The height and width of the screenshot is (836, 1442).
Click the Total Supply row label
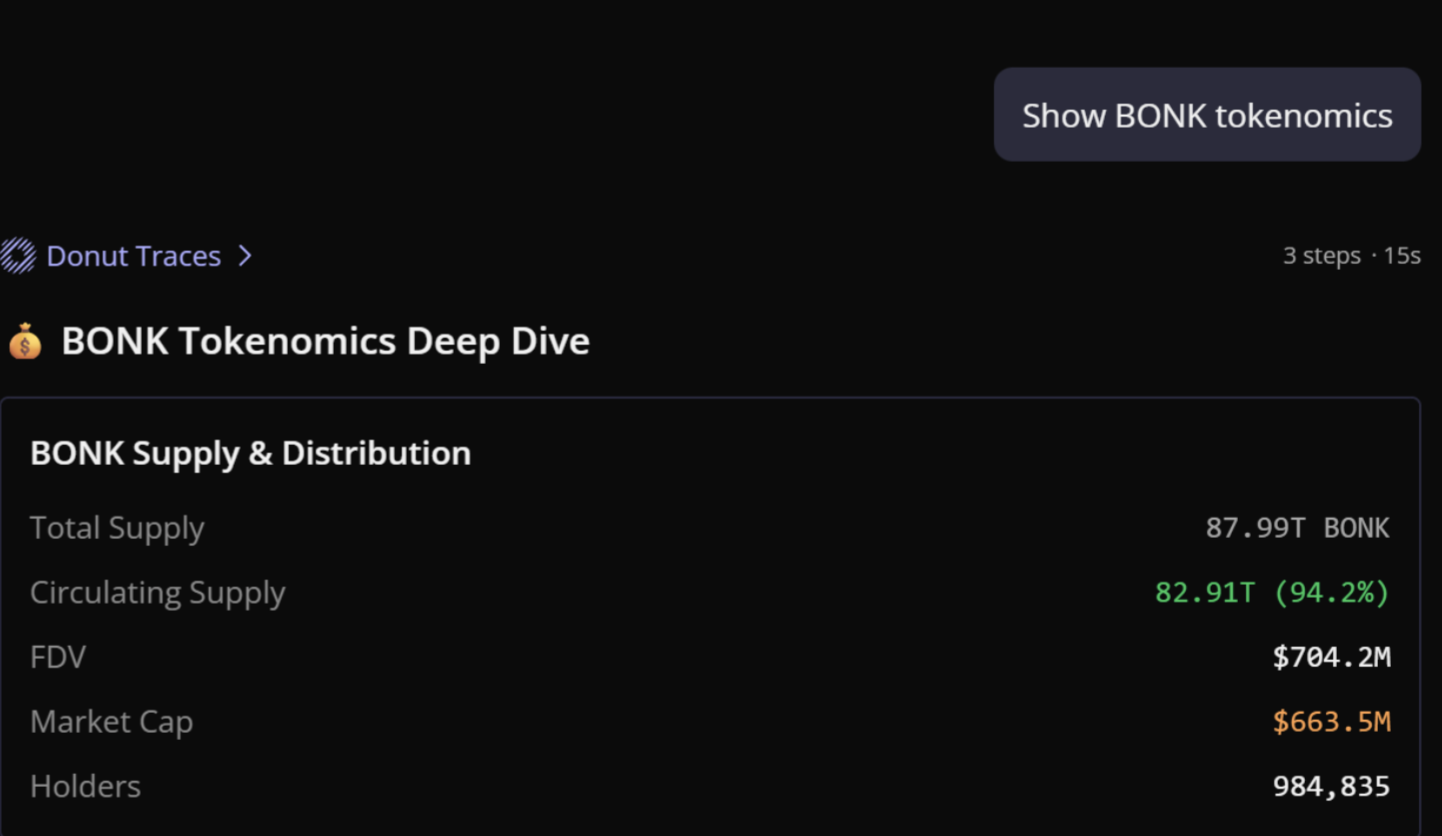pos(117,528)
